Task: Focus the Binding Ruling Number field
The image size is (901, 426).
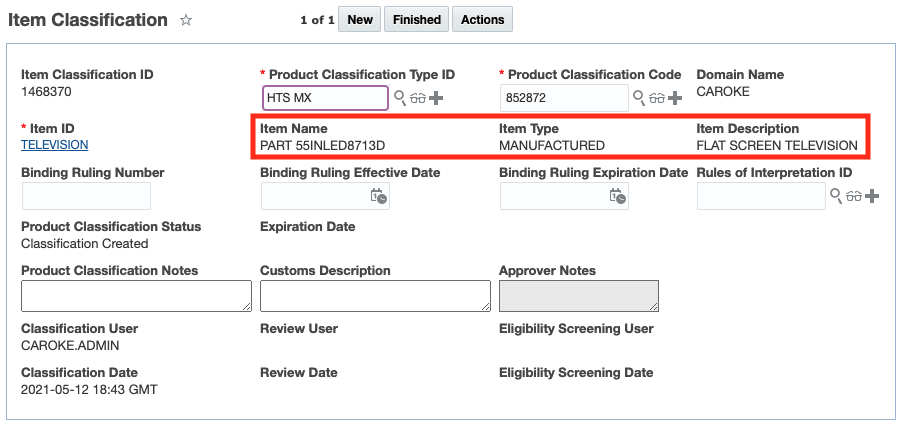Action: tap(86, 196)
